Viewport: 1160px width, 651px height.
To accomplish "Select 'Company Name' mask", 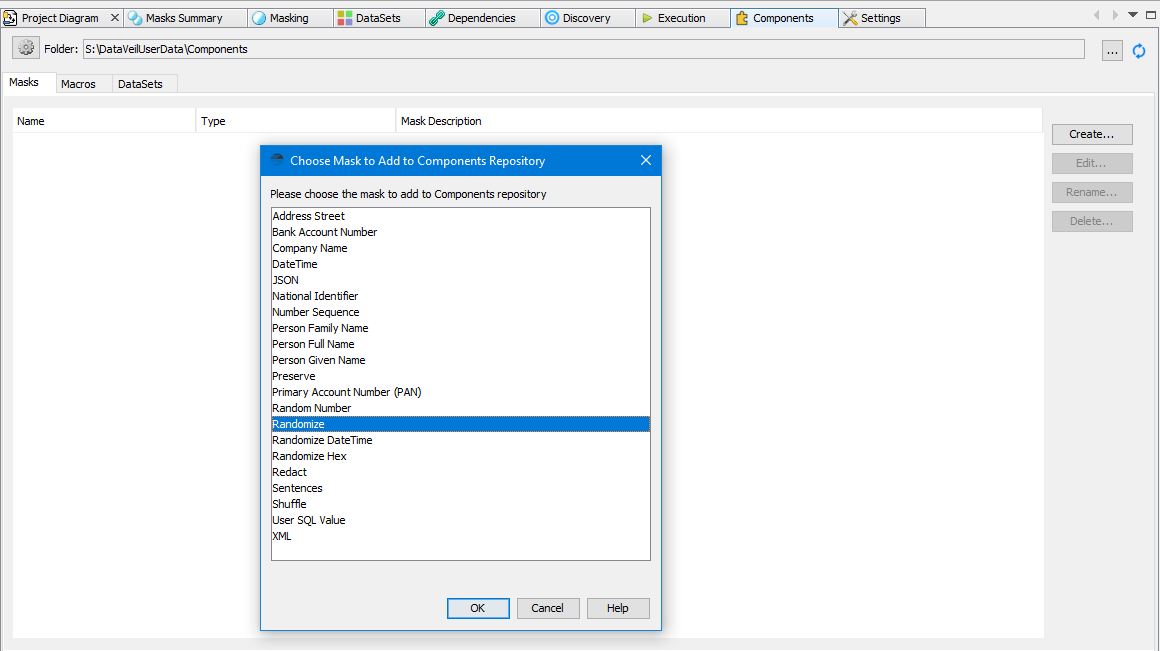I will coord(461,248).
